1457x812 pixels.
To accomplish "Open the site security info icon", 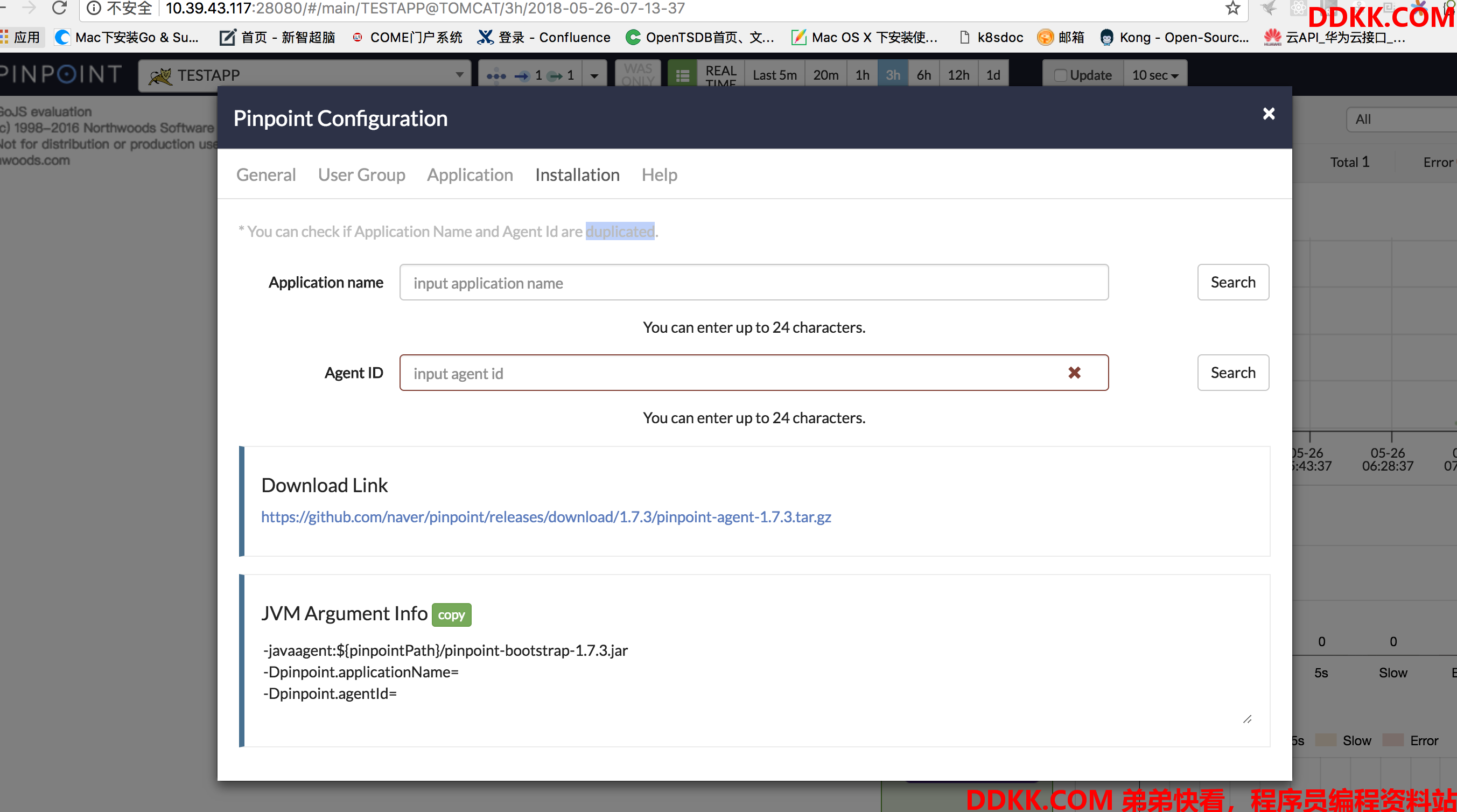I will tap(94, 8).
